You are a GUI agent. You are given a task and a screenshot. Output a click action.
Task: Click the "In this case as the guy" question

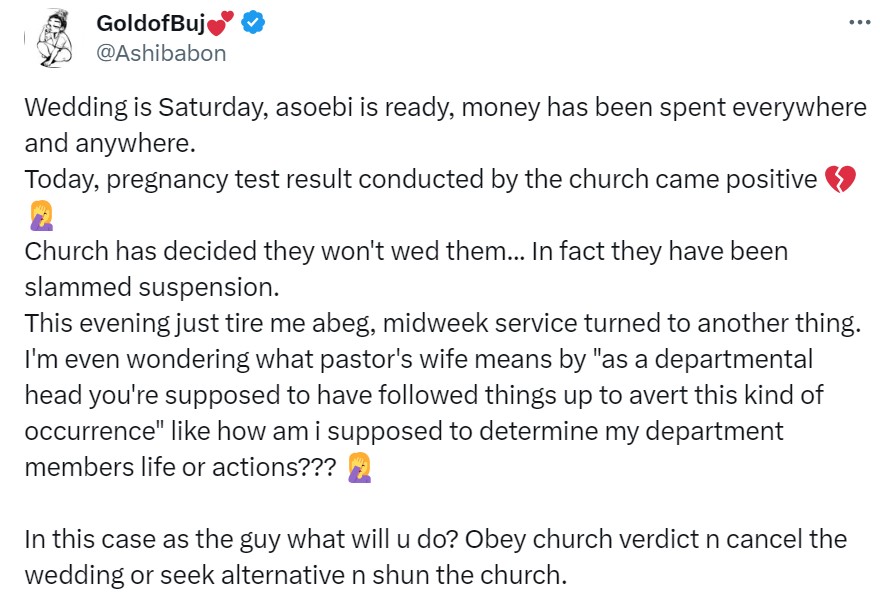point(435,540)
